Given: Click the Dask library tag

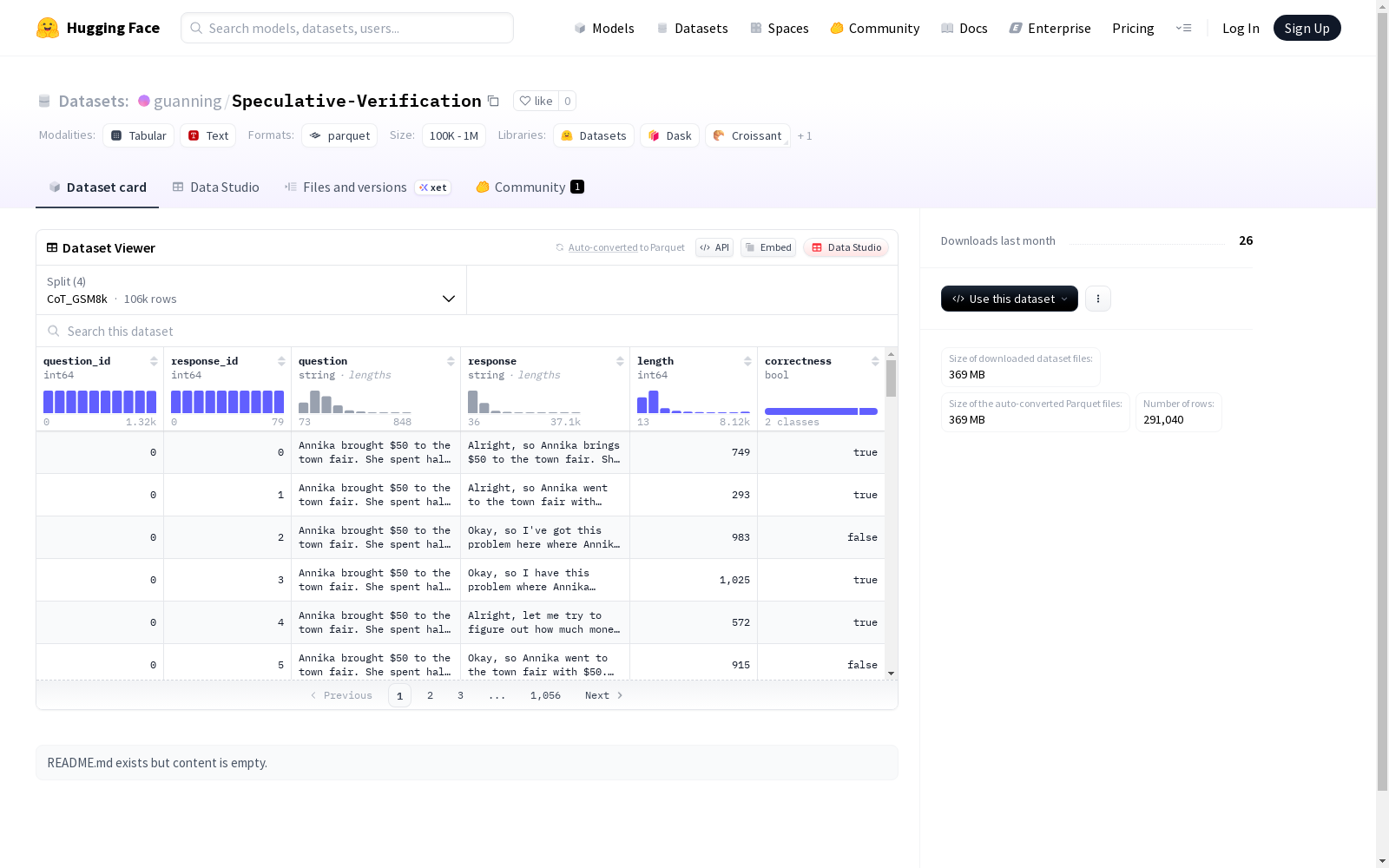Looking at the screenshot, I should point(669,135).
